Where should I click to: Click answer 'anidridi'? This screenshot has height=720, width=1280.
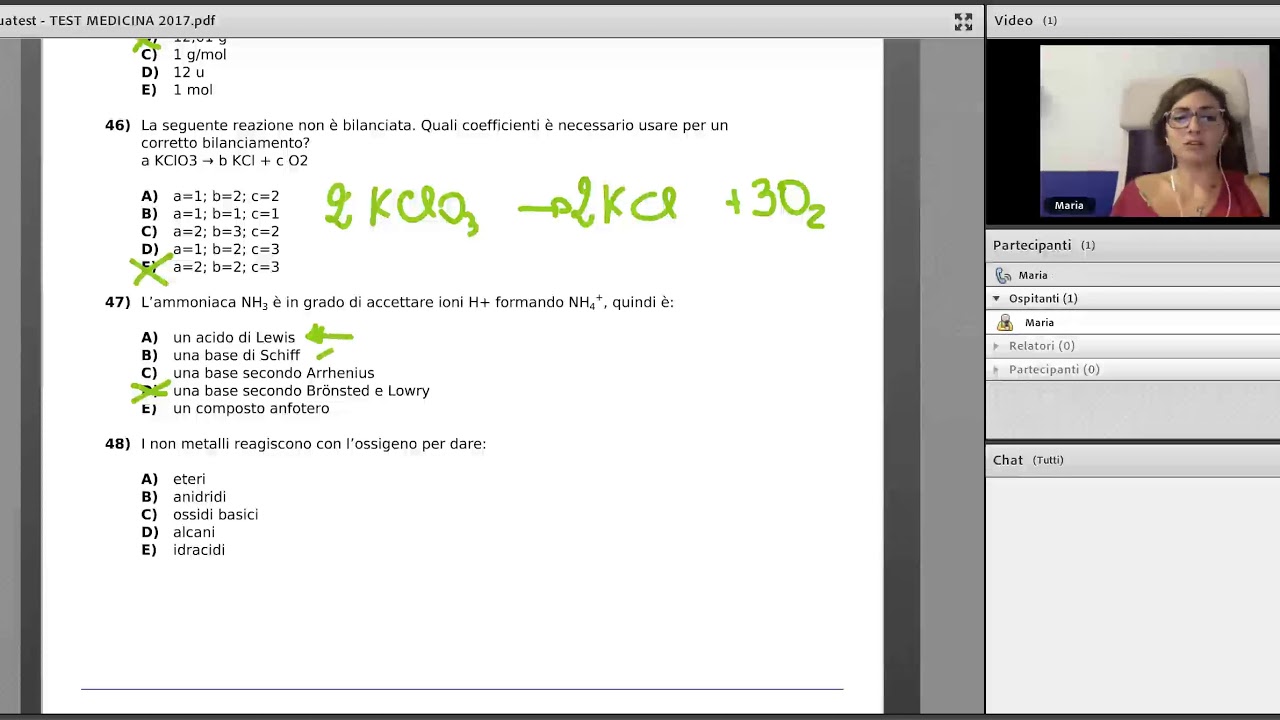[199, 497]
